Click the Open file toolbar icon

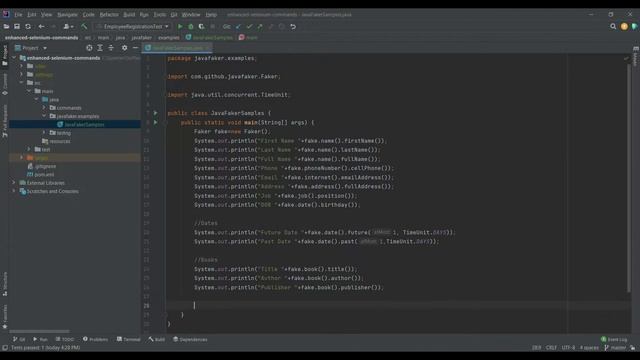pos(6,27)
